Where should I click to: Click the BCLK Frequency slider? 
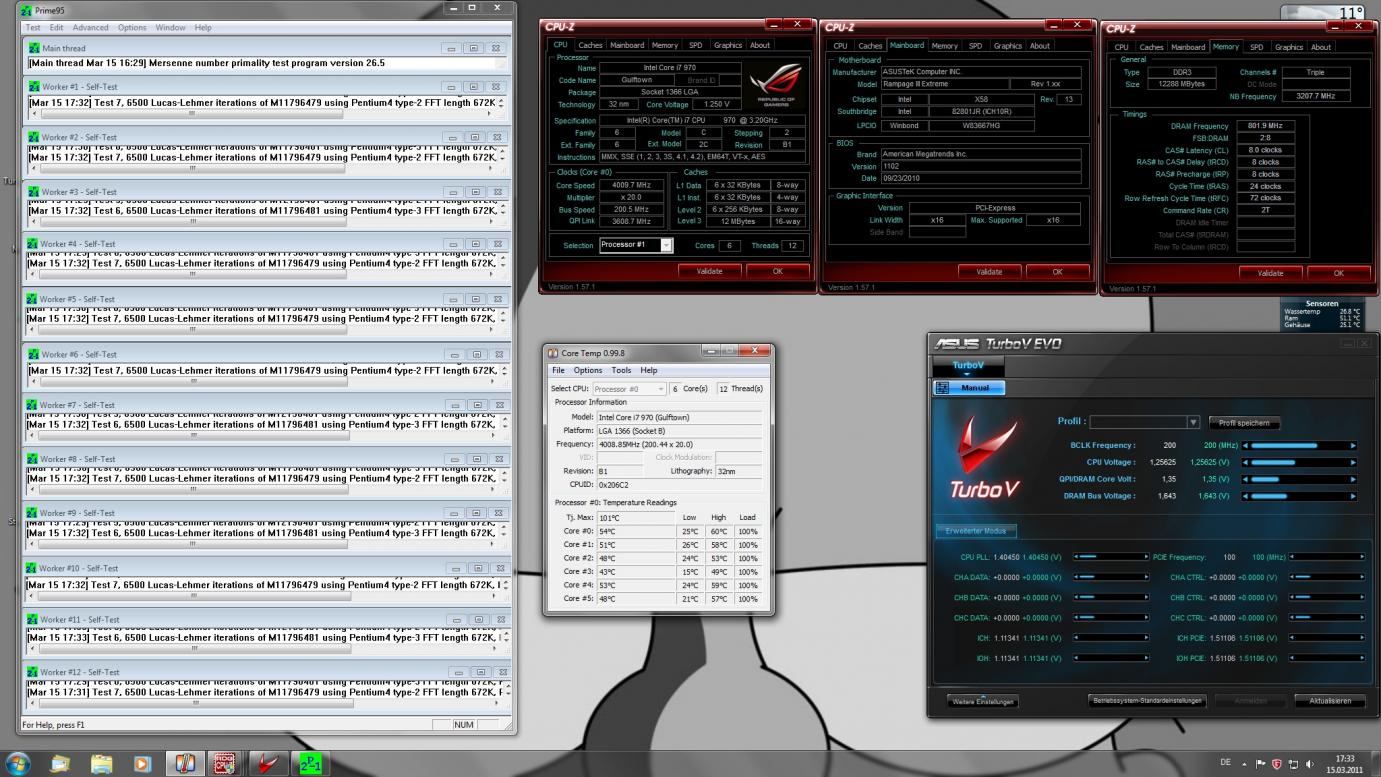coord(1299,446)
